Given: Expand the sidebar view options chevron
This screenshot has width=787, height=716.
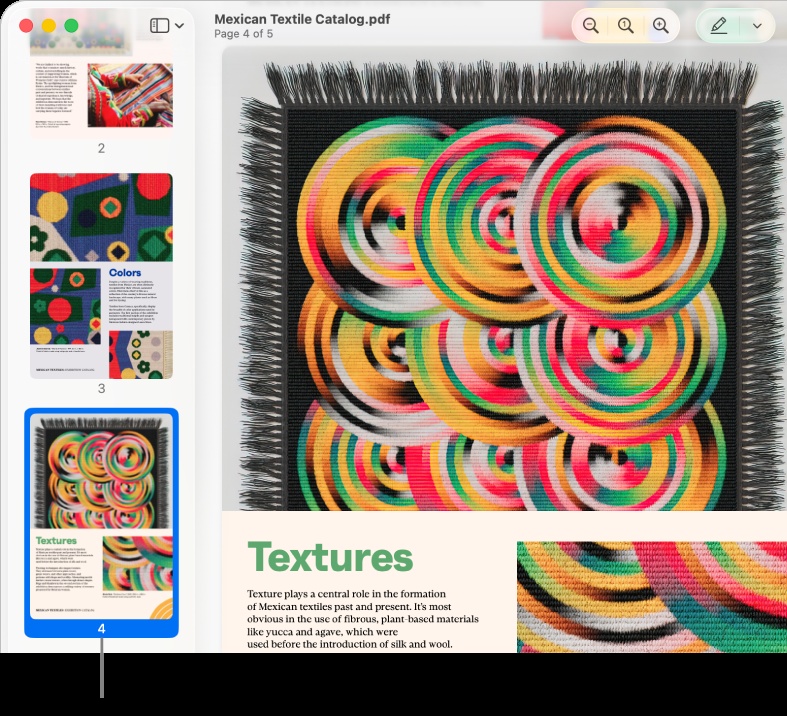Looking at the screenshot, I should pyautogui.click(x=179, y=26).
